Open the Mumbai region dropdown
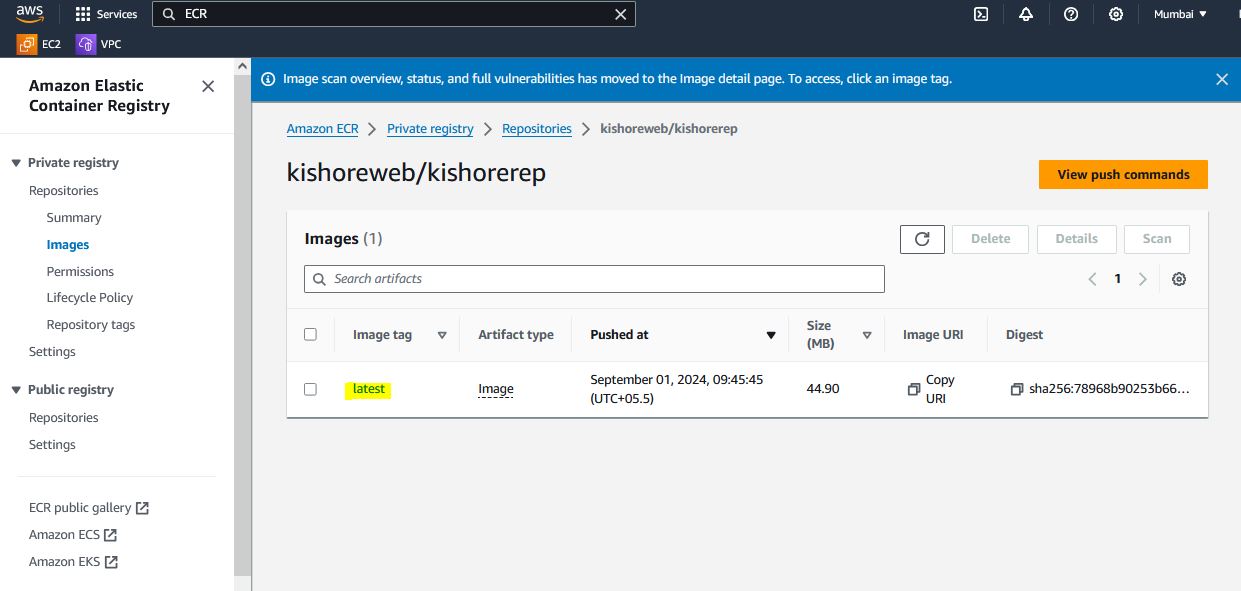Image resolution: width=1241 pixels, height=591 pixels. point(1180,14)
